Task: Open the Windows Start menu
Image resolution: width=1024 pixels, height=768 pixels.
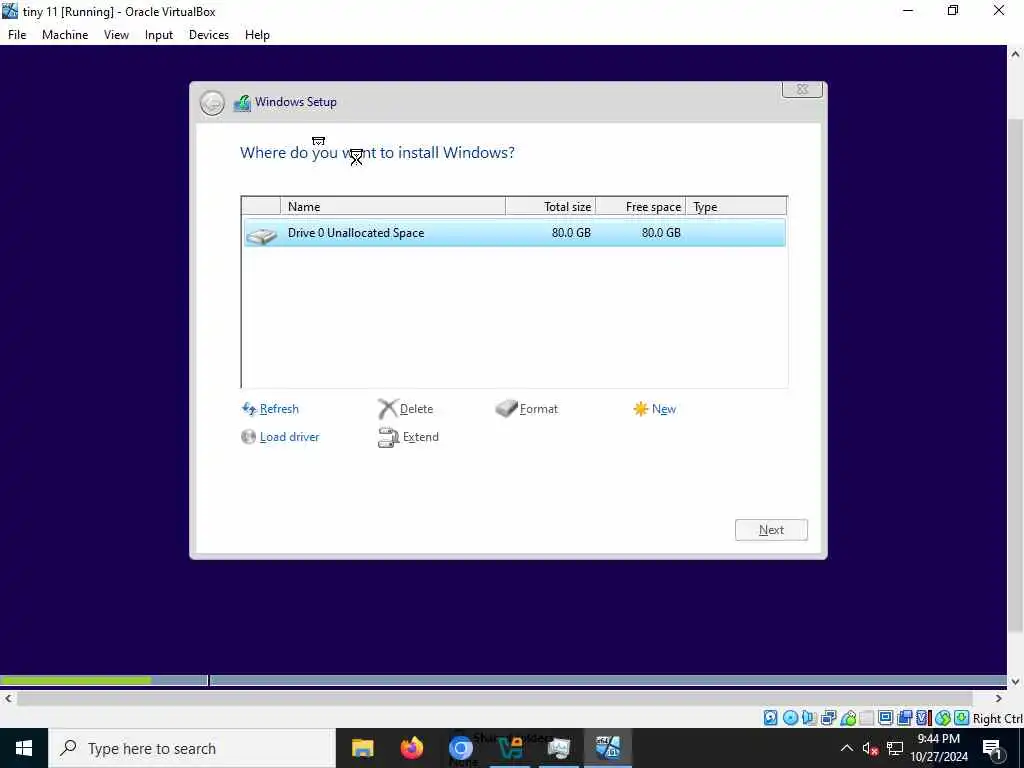Action: tap(24, 748)
